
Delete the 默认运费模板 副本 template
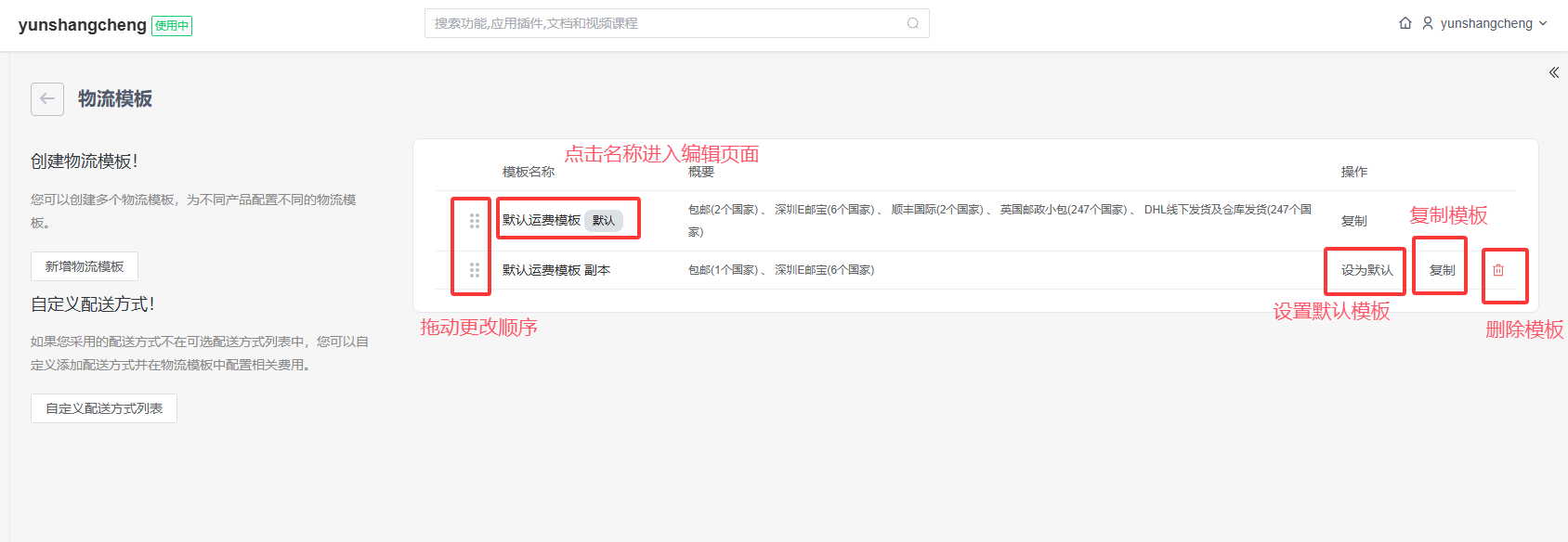1498,270
